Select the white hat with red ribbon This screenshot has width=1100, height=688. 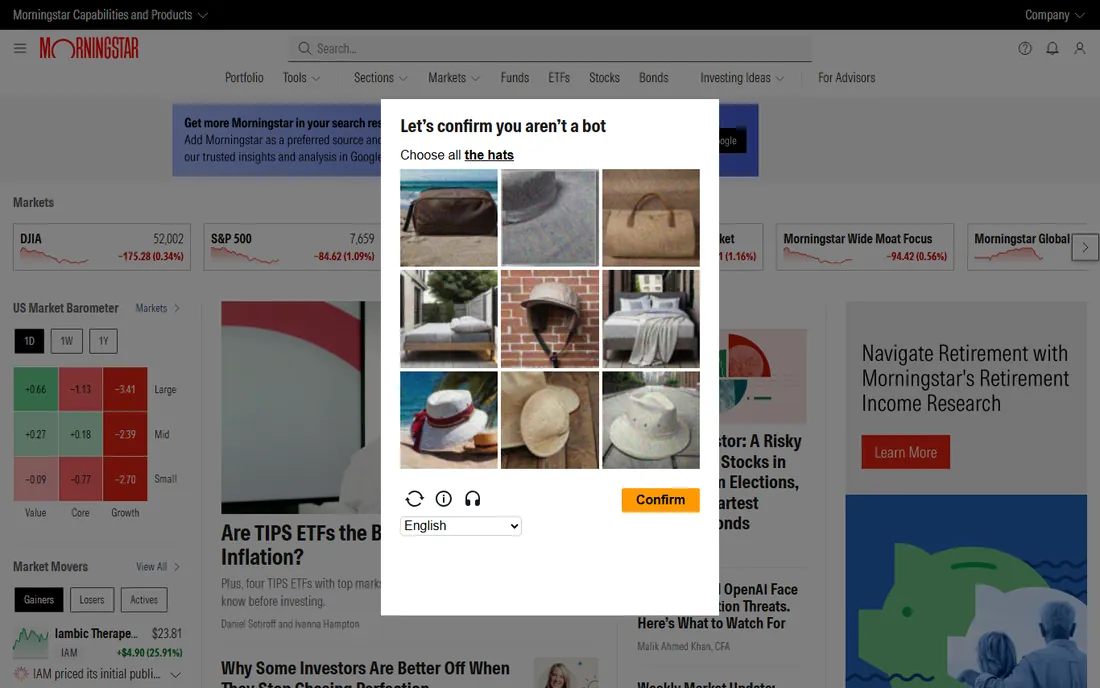coord(449,419)
